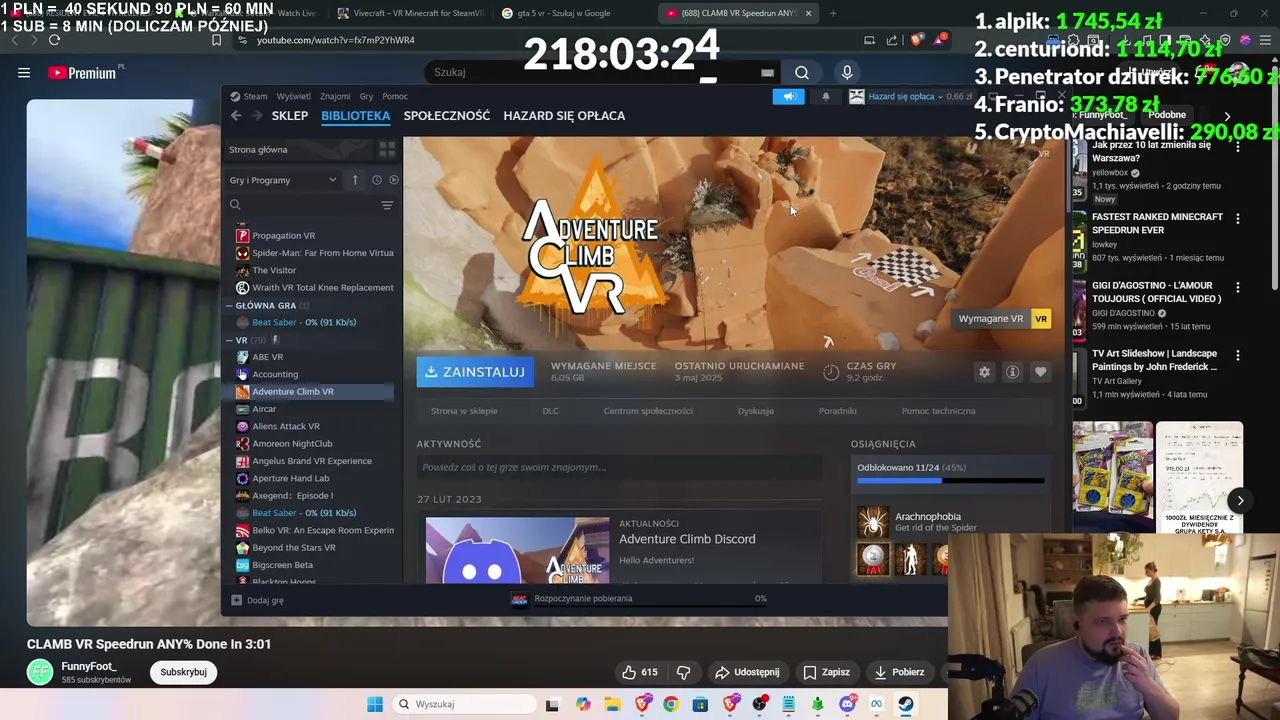Click the library sort up-arrow icon
Screen dimensions: 1280x720
355,180
